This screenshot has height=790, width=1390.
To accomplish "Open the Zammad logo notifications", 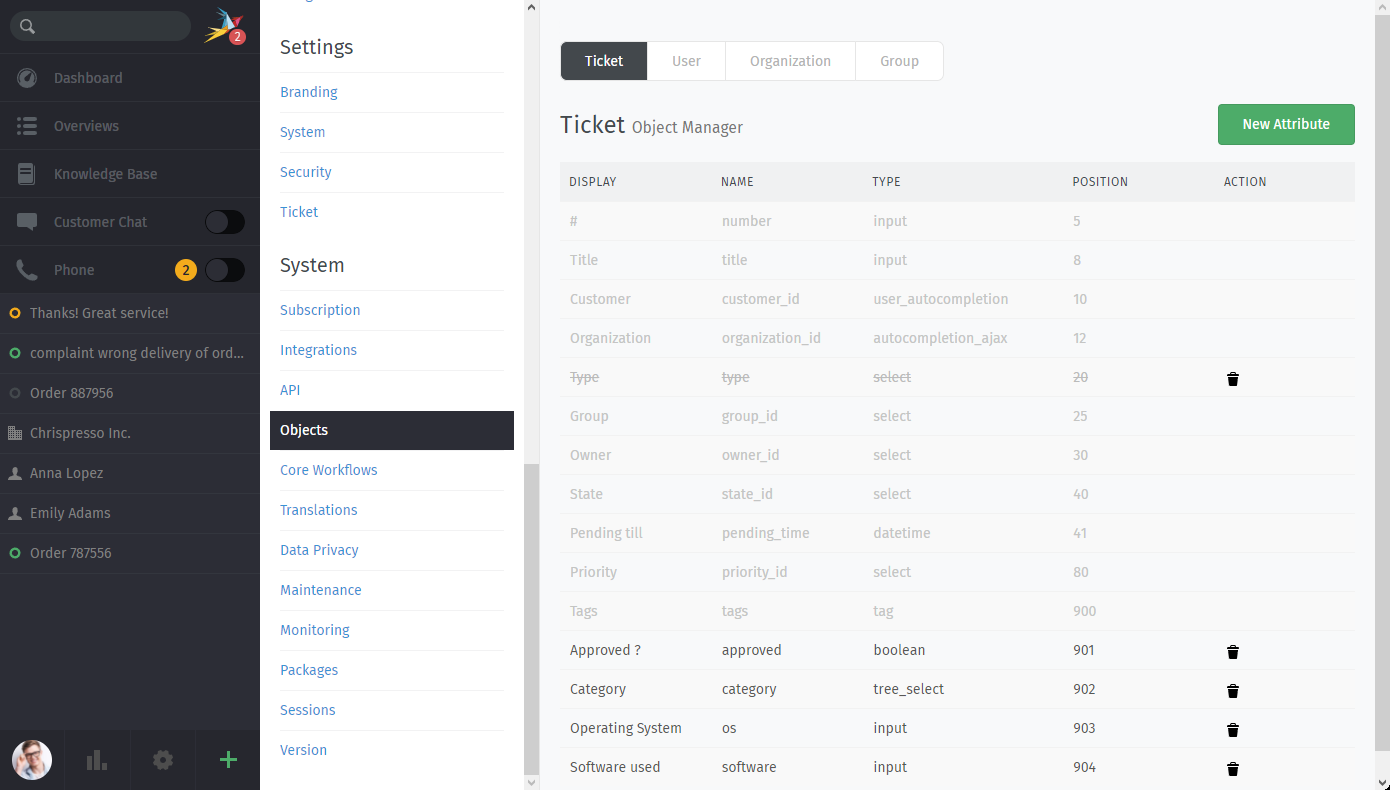I will (224, 26).
